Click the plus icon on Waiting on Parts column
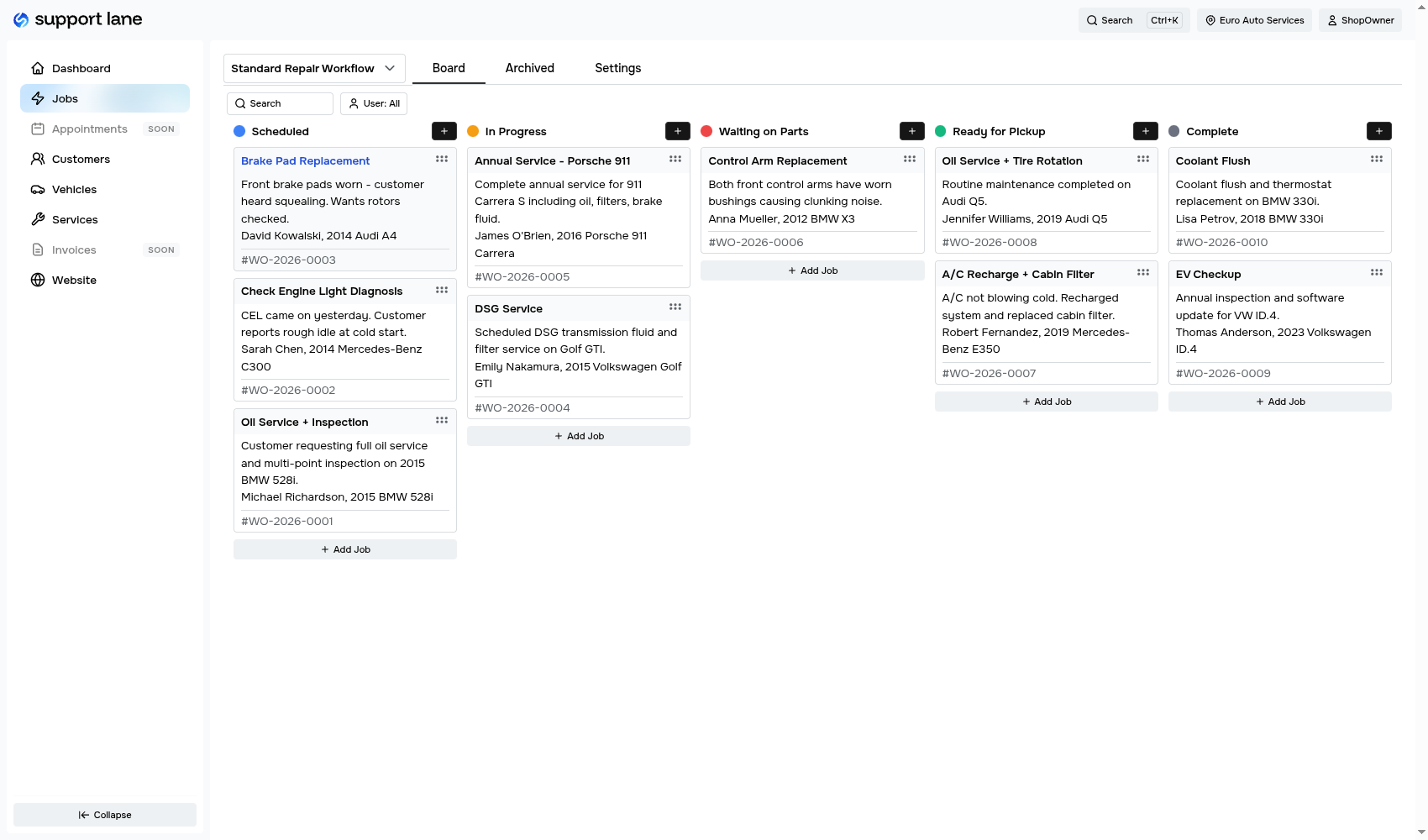 coord(912,131)
